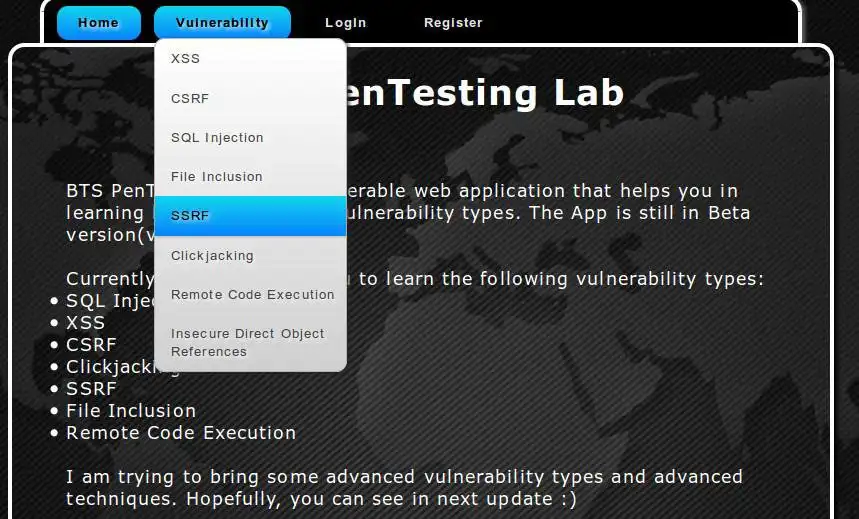Click the highlighted SSRF menu item
Image resolution: width=859 pixels, height=519 pixels.
(250, 216)
